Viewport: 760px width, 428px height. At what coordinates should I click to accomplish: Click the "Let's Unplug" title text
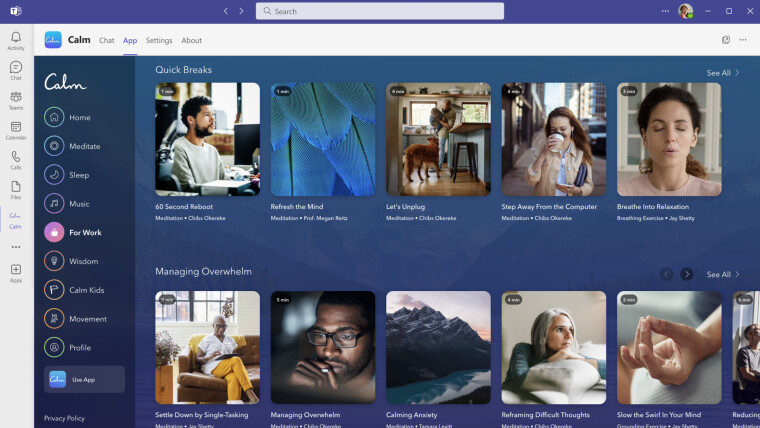coord(405,206)
